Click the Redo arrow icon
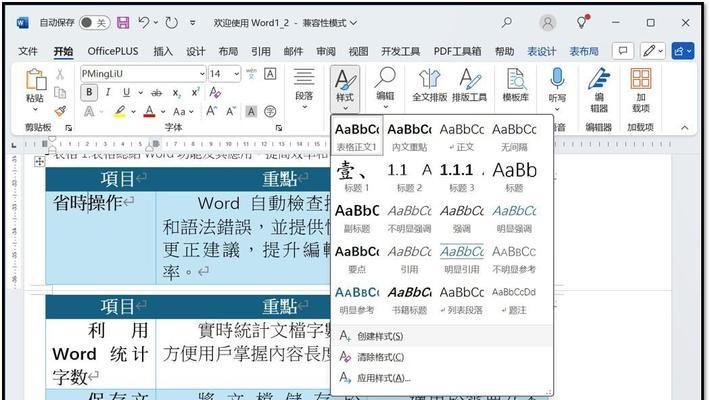 point(172,23)
